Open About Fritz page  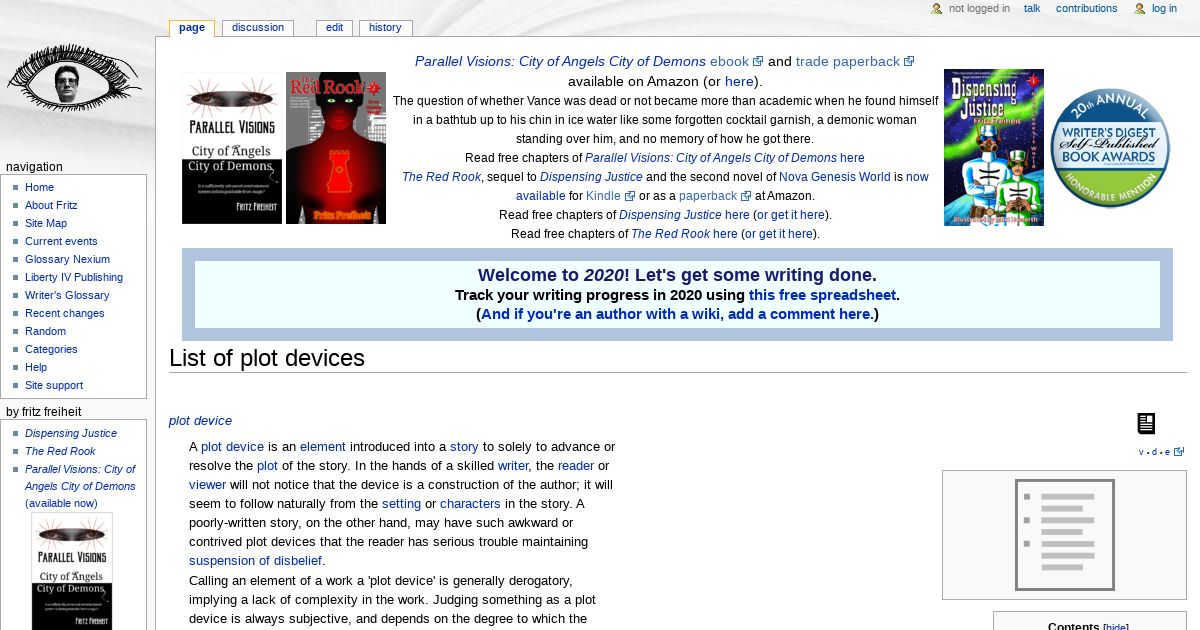point(51,205)
